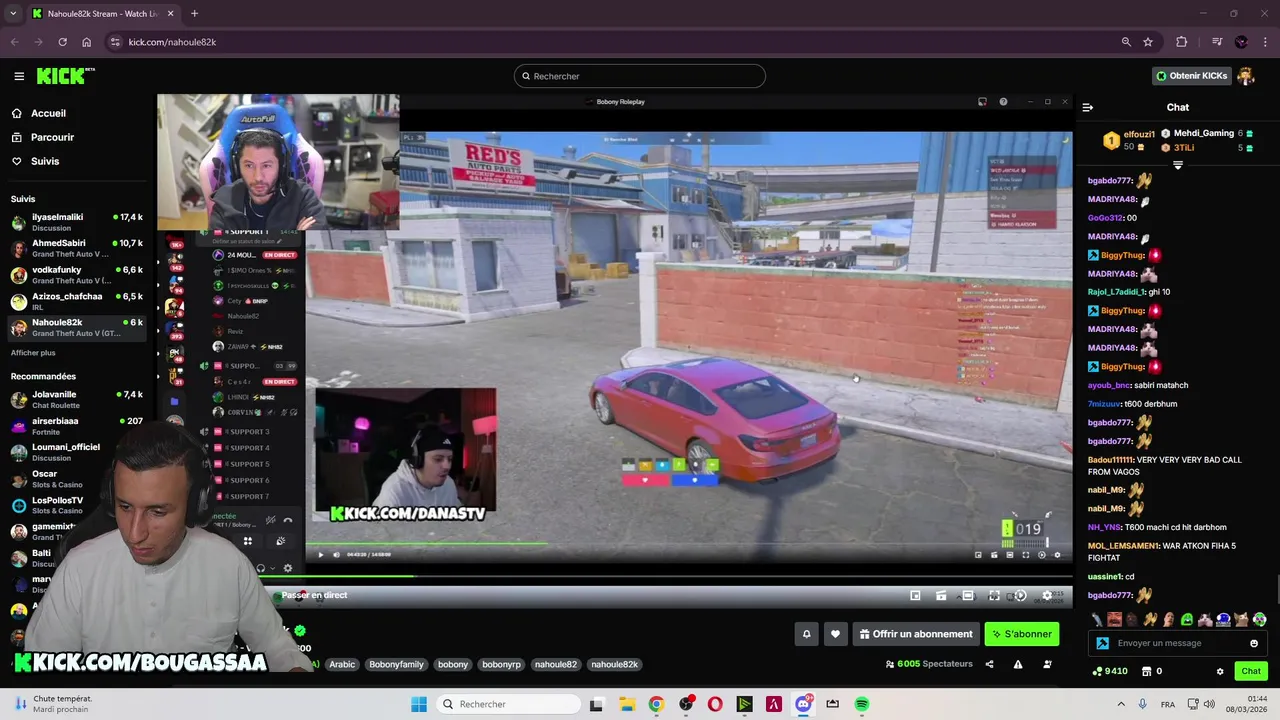This screenshot has height=720, width=1280.
Task: Open the Kick hamburger sidebar menu
Action: pos(19,76)
